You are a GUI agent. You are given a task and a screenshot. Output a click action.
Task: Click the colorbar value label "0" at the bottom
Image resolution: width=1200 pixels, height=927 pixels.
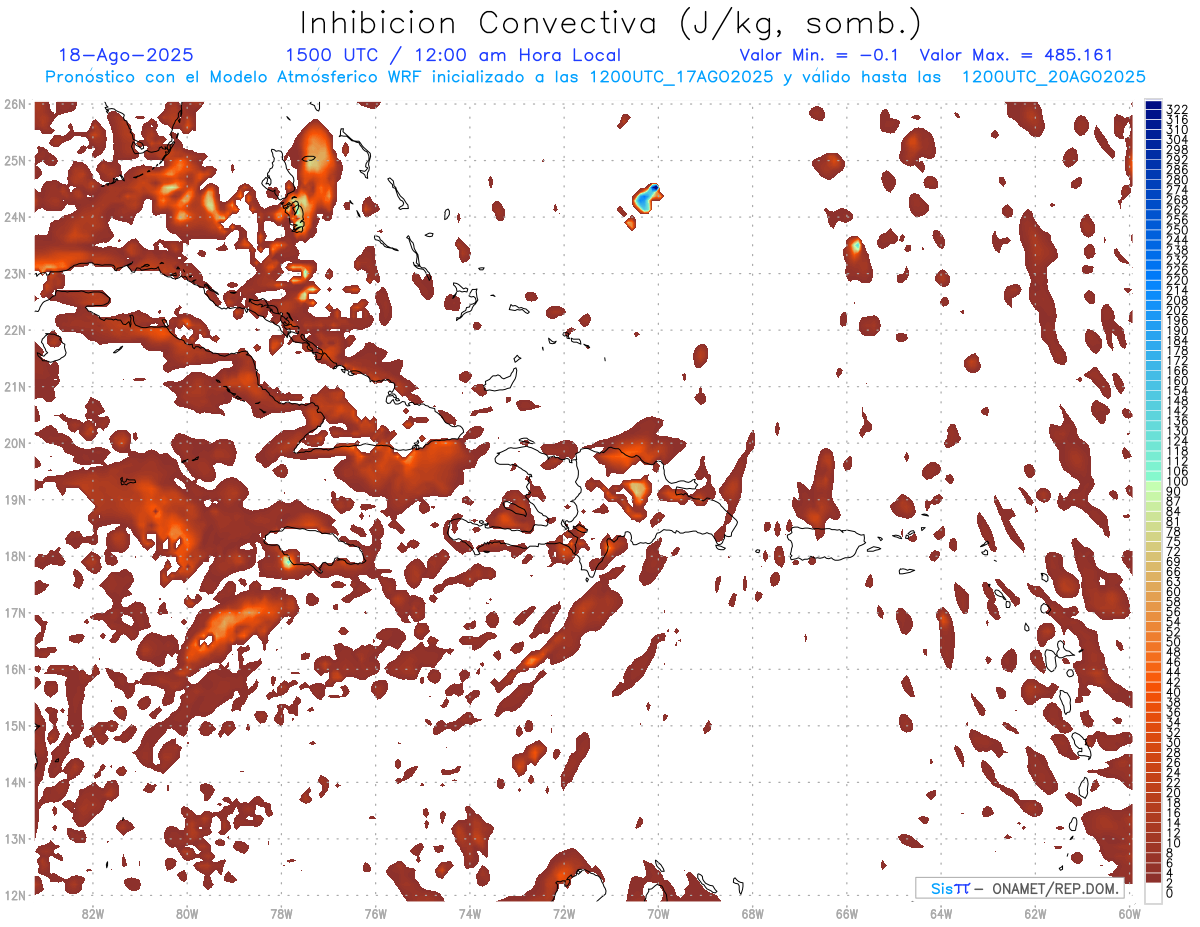tap(1171, 893)
